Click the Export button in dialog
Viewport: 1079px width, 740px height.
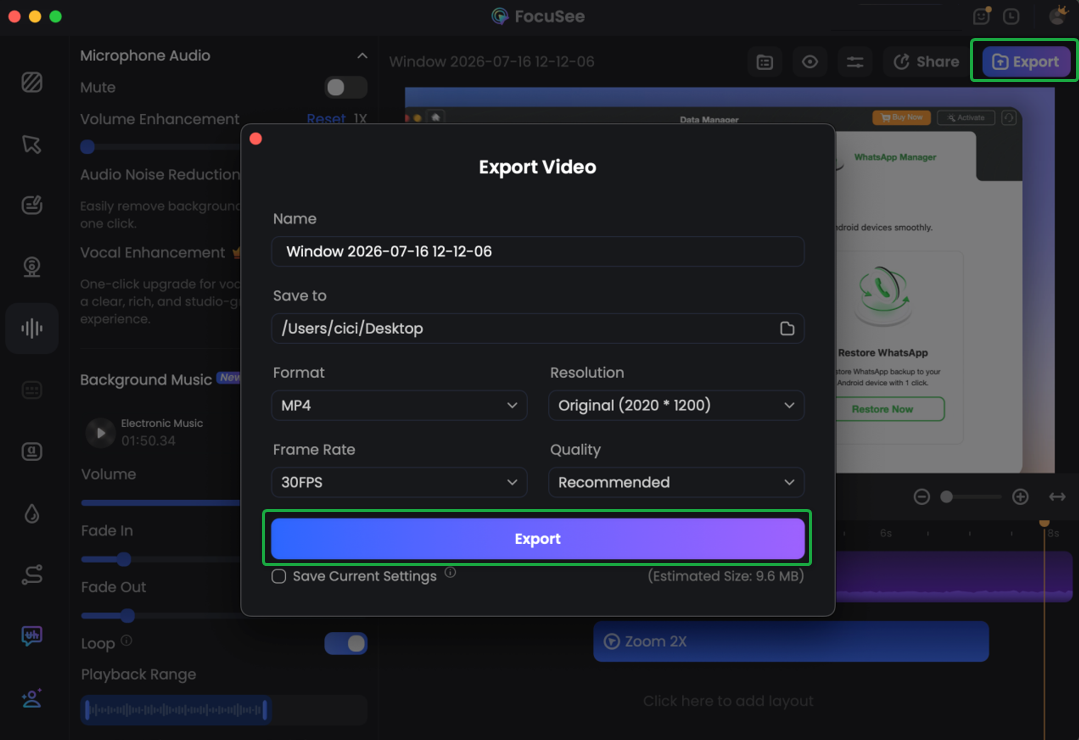pyautogui.click(x=537, y=538)
